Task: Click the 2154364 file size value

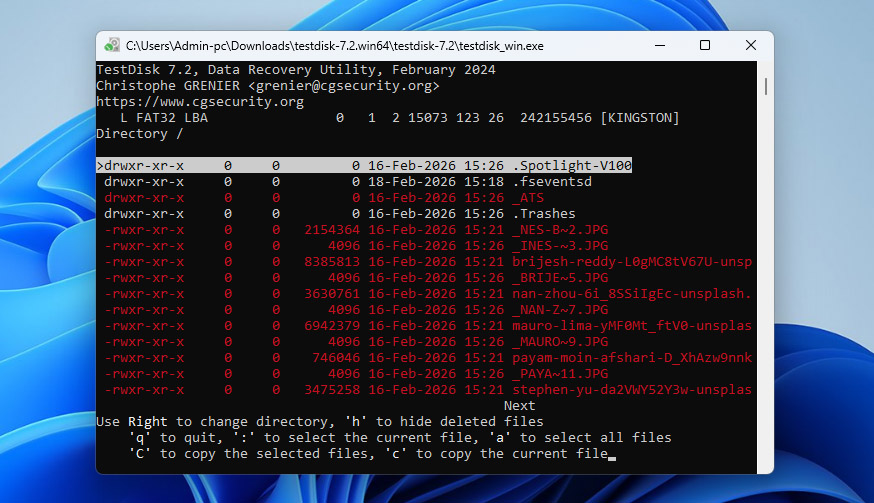Action: click(332, 230)
